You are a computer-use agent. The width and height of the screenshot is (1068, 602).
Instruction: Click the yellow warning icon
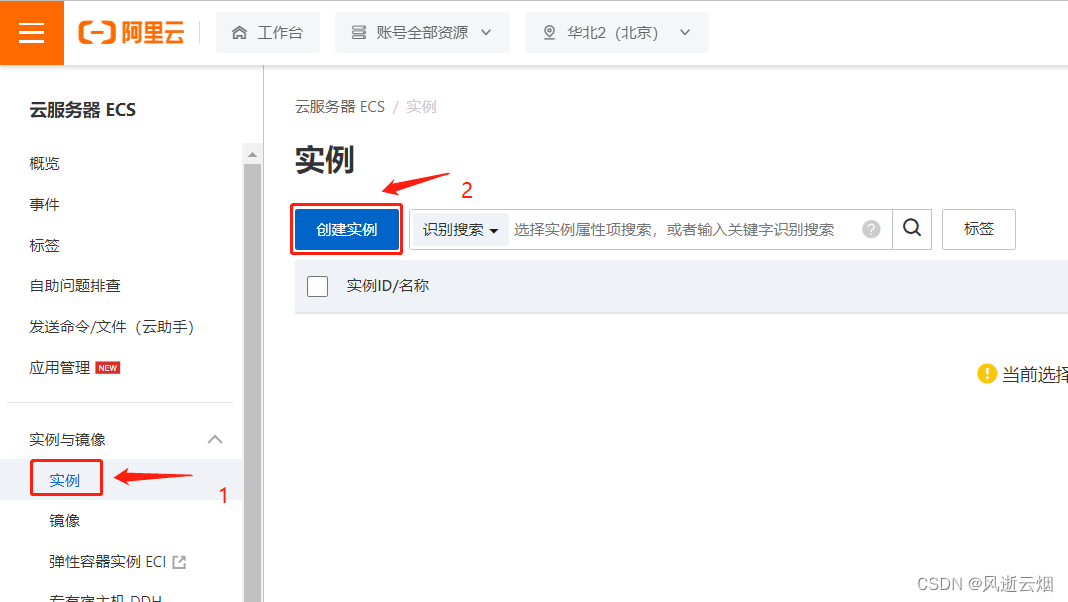[987, 373]
